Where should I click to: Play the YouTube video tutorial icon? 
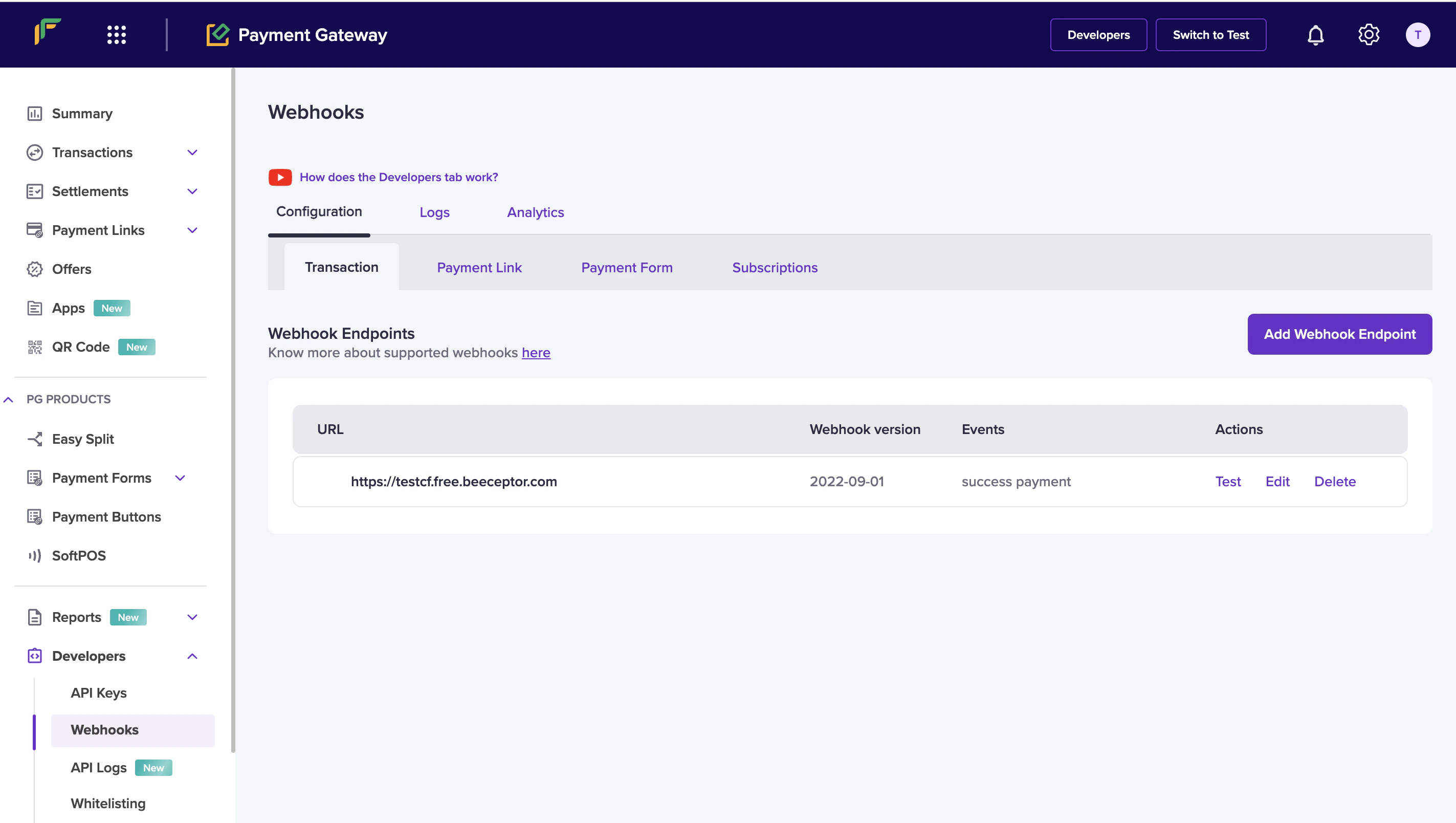point(280,177)
